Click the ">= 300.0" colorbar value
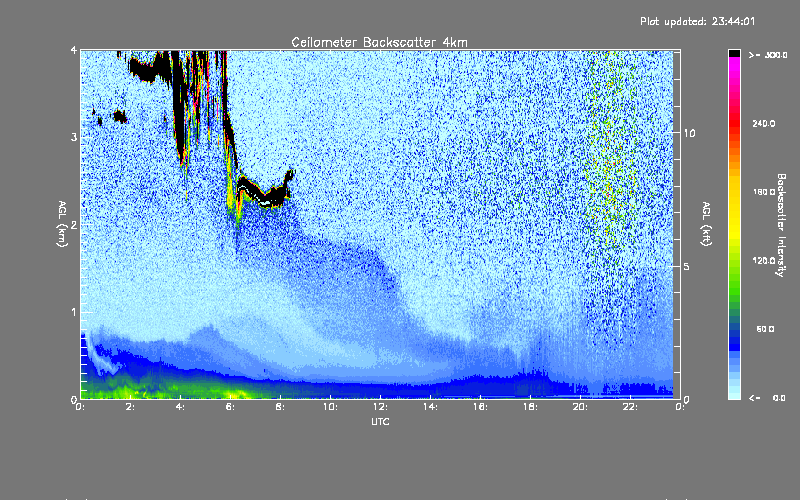800x500 pixels. 768,55
